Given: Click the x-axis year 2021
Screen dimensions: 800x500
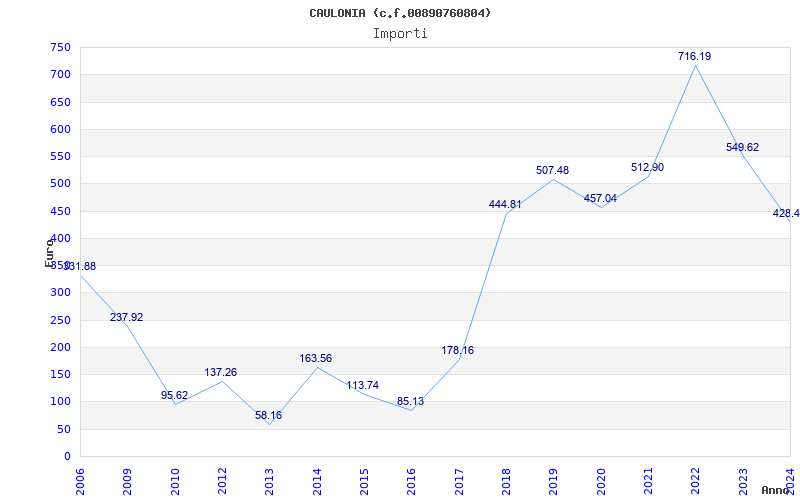Looking at the screenshot, I should (x=648, y=482).
